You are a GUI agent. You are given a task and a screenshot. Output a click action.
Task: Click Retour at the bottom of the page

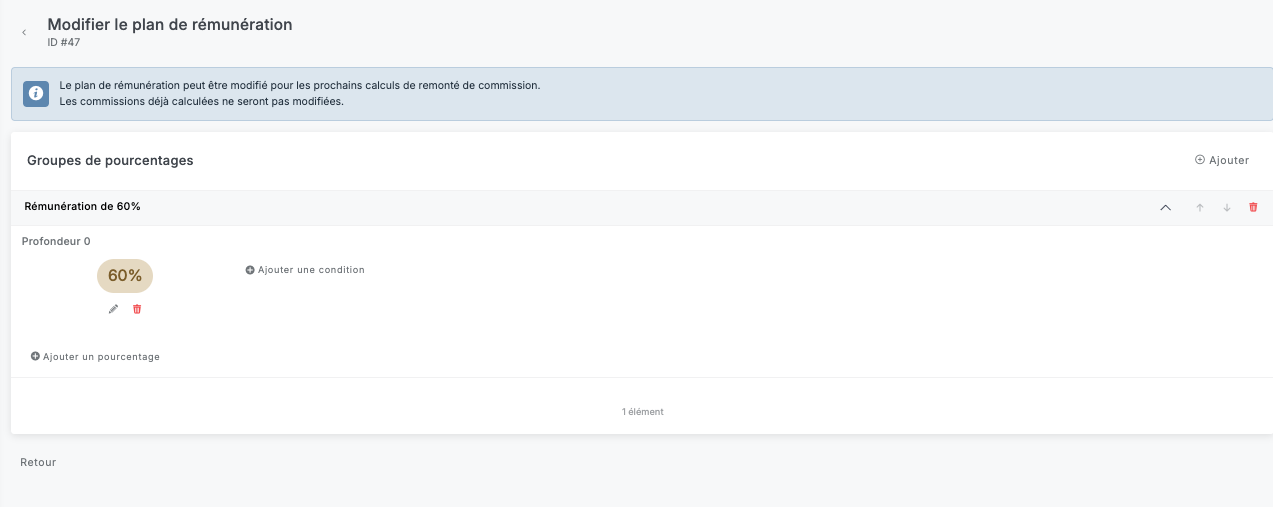point(38,462)
